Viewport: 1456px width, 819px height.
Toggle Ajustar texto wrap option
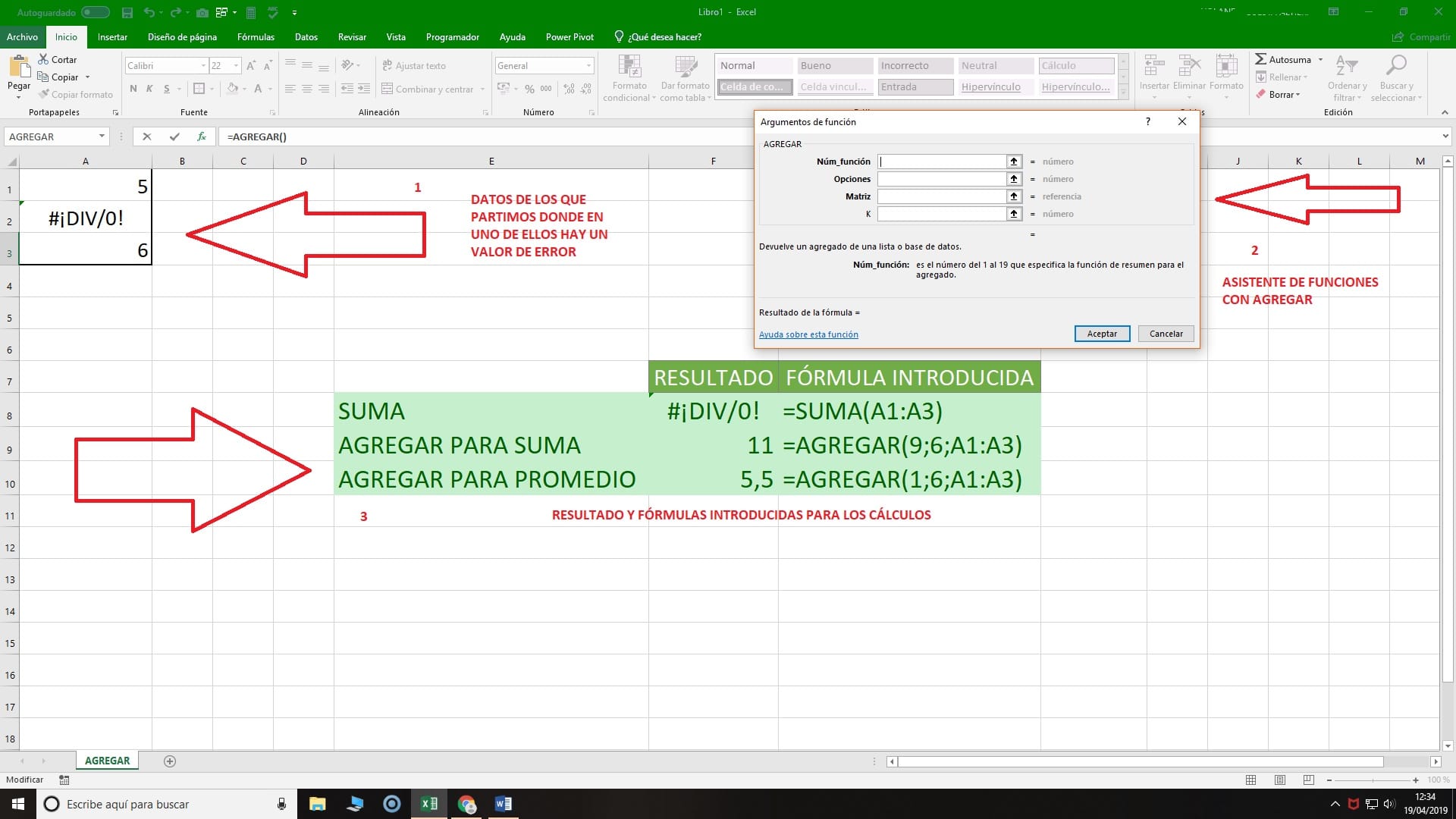pyautogui.click(x=414, y=66)
